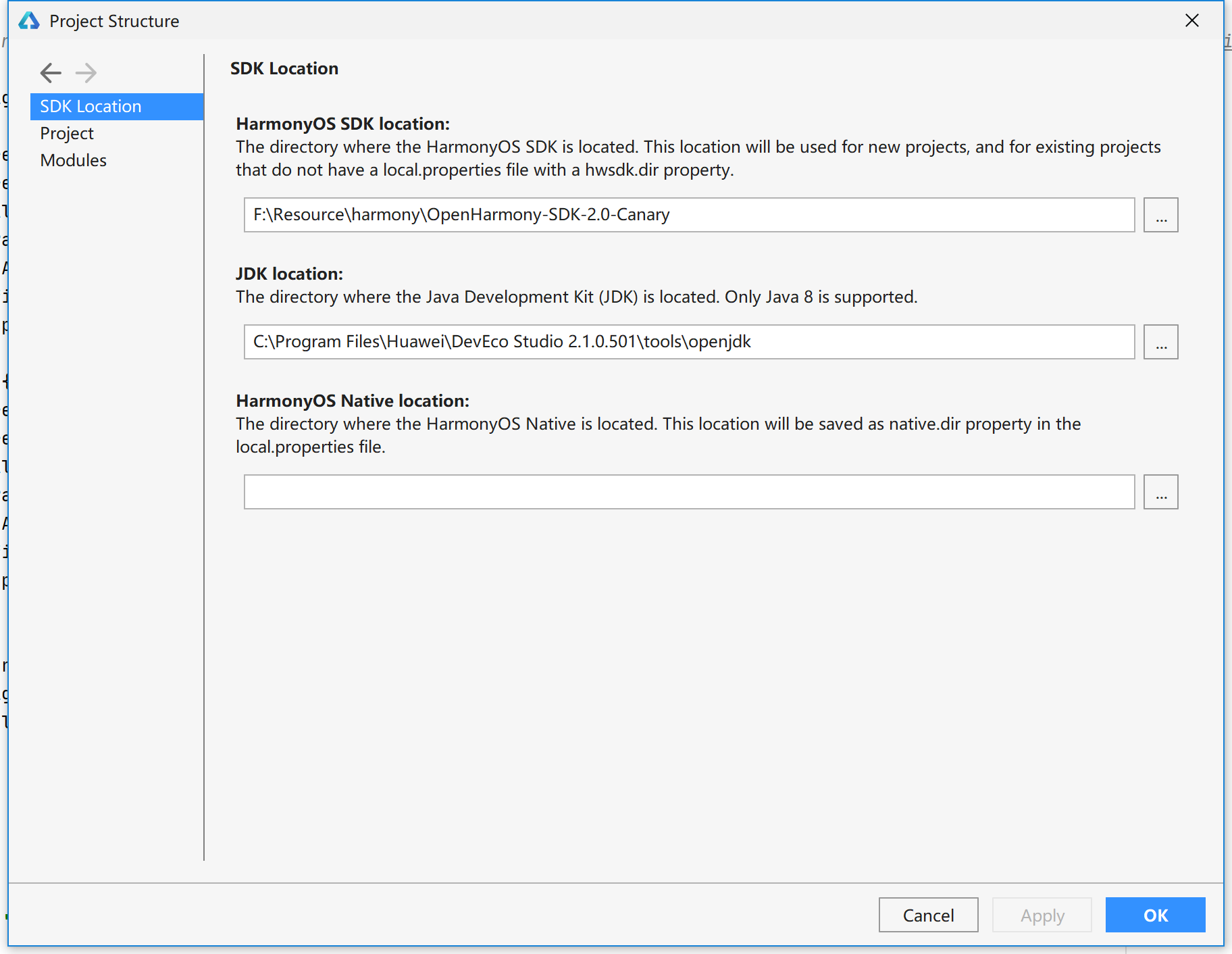Close the Project Structure dialog
Screen dimensions: 1232x954
pyautogui.click(x=1192, y=21)
